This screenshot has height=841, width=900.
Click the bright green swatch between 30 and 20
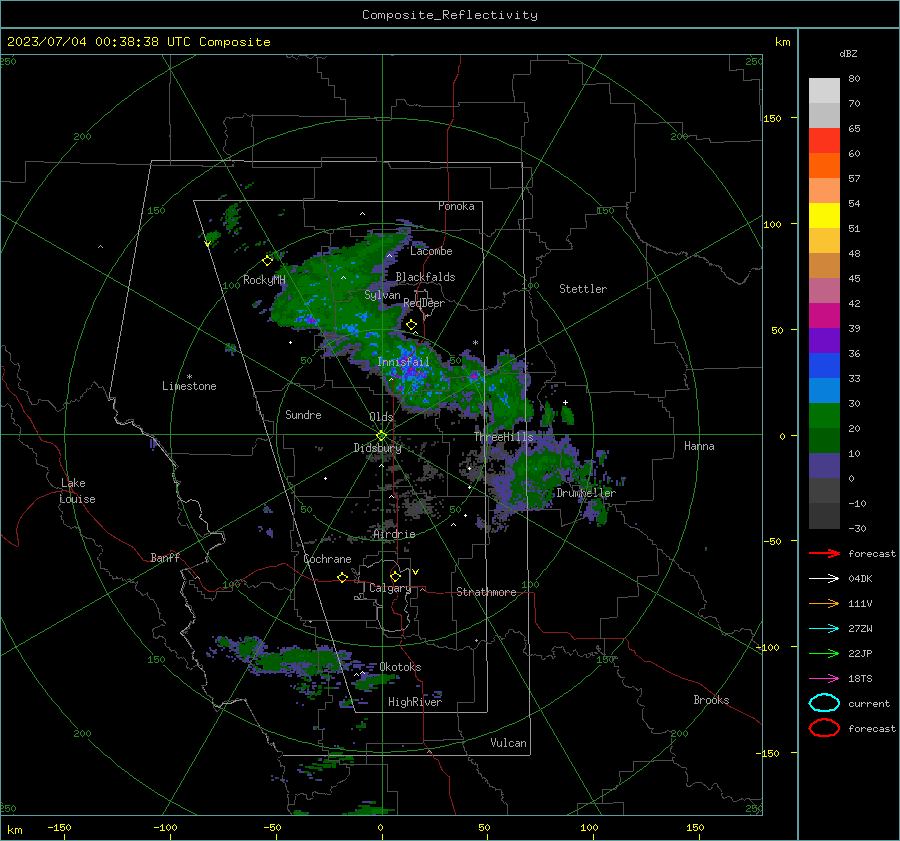coord(824,416)
